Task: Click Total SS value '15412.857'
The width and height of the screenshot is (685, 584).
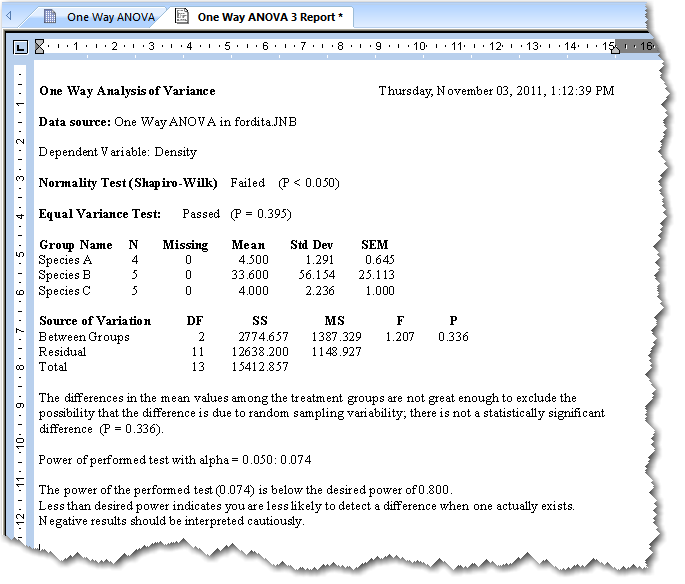Action: pyautogui.click(x=260, y=367)
